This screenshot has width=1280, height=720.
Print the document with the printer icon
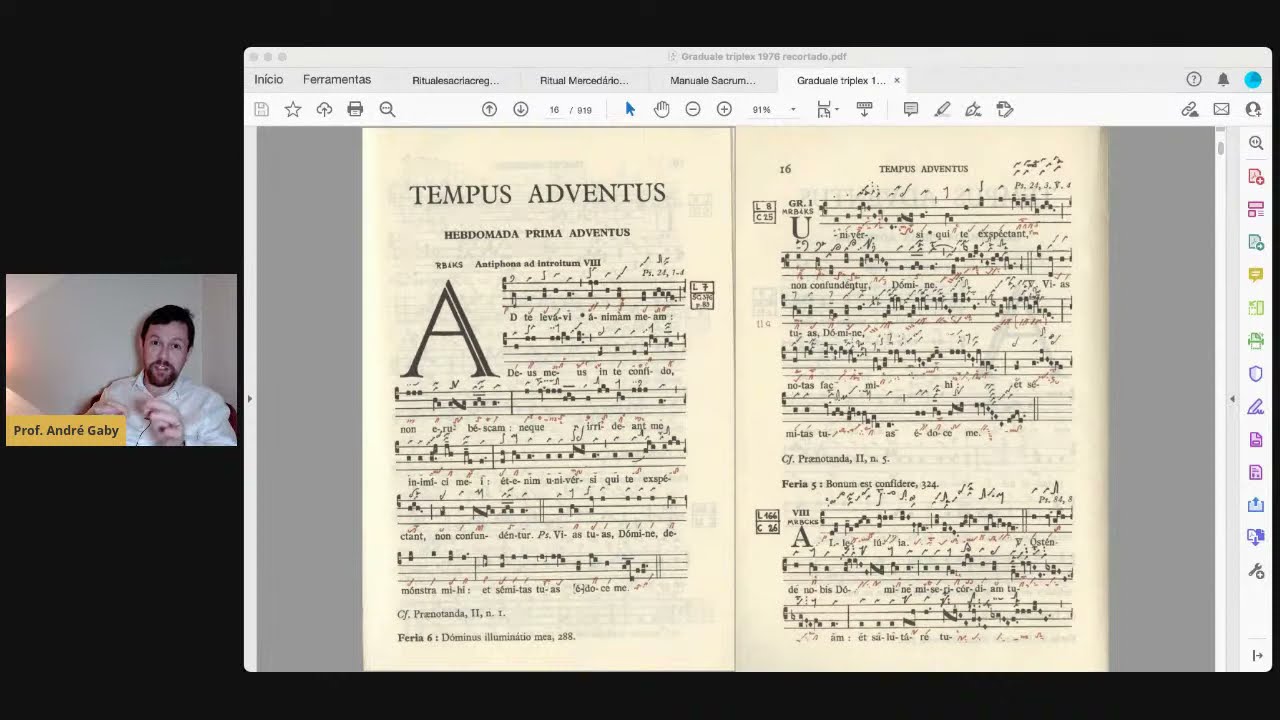click(x=355, y=109)
